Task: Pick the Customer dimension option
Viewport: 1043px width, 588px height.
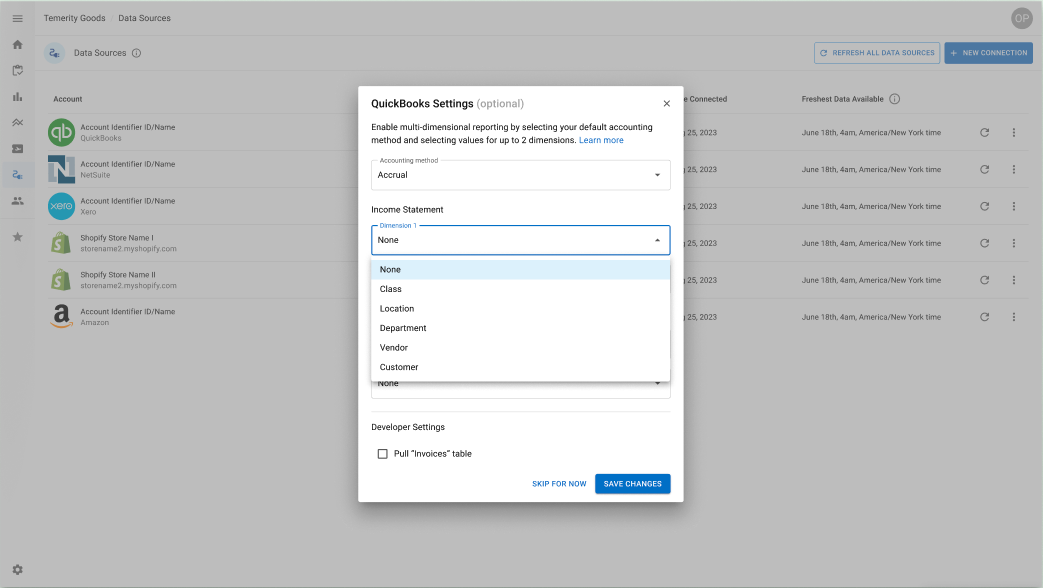Action: tap(399, 367)
